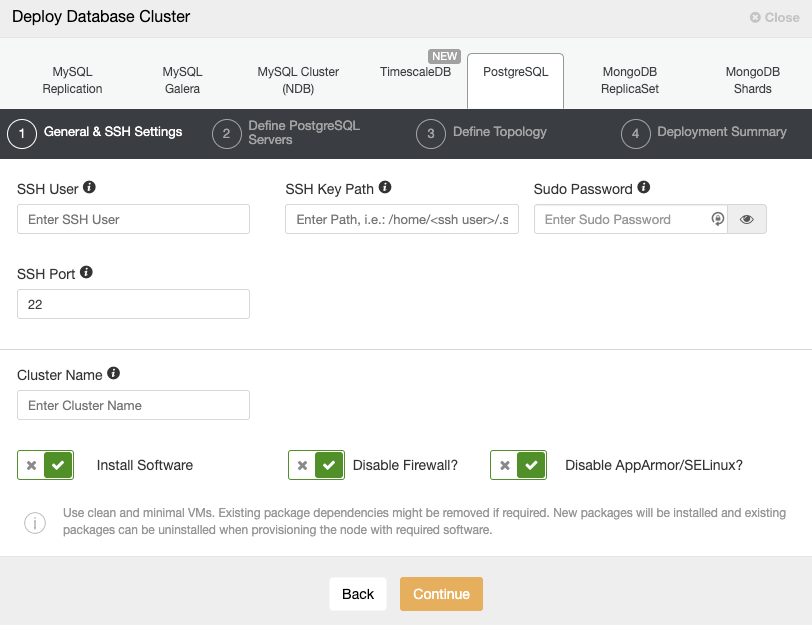Viewport: 812px width, 625px height.
Task: Click the password key icon in Sudo field
Action: [718, 219]
